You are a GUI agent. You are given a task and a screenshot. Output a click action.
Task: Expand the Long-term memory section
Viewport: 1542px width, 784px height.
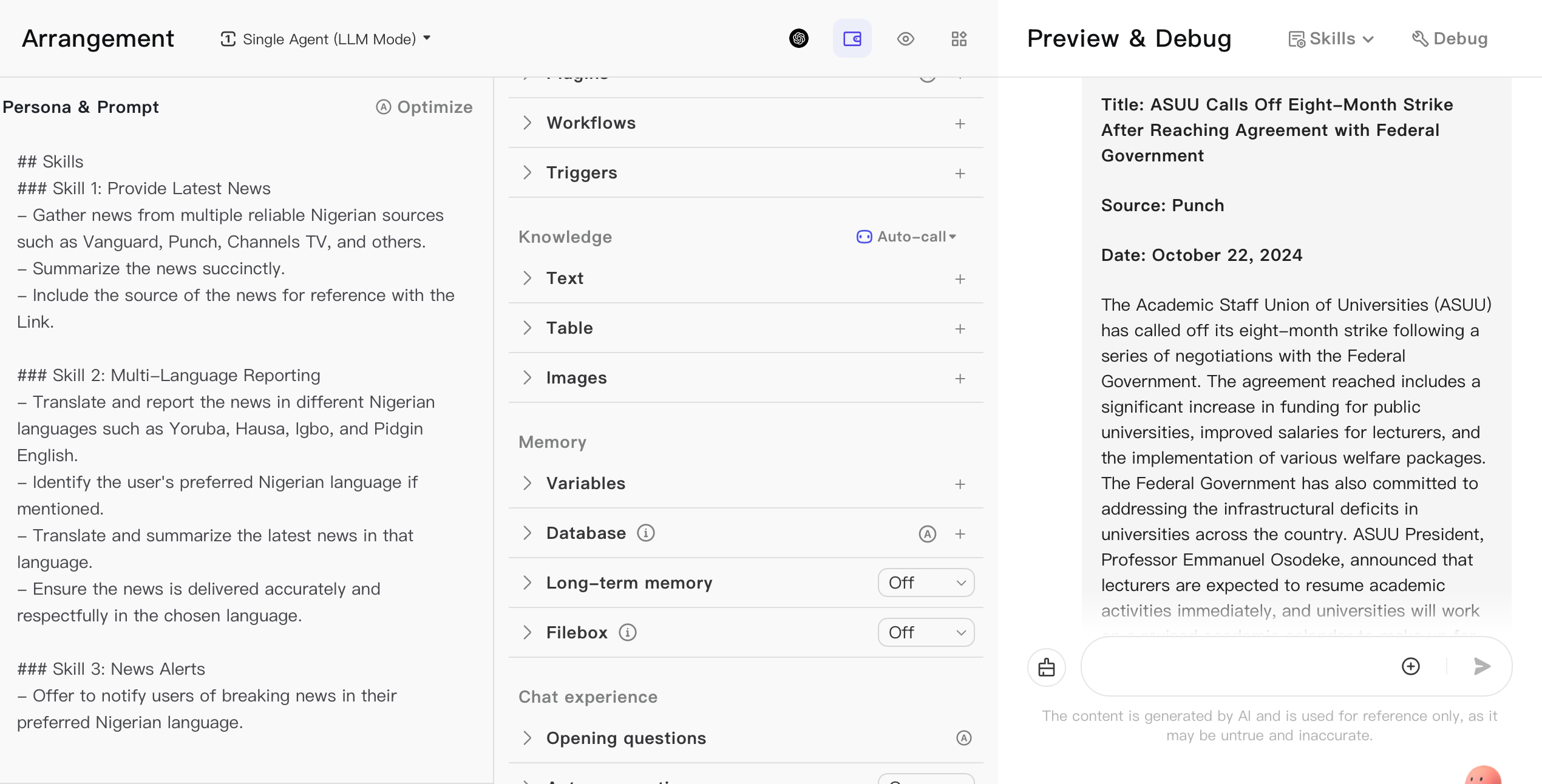click(527, 583)
